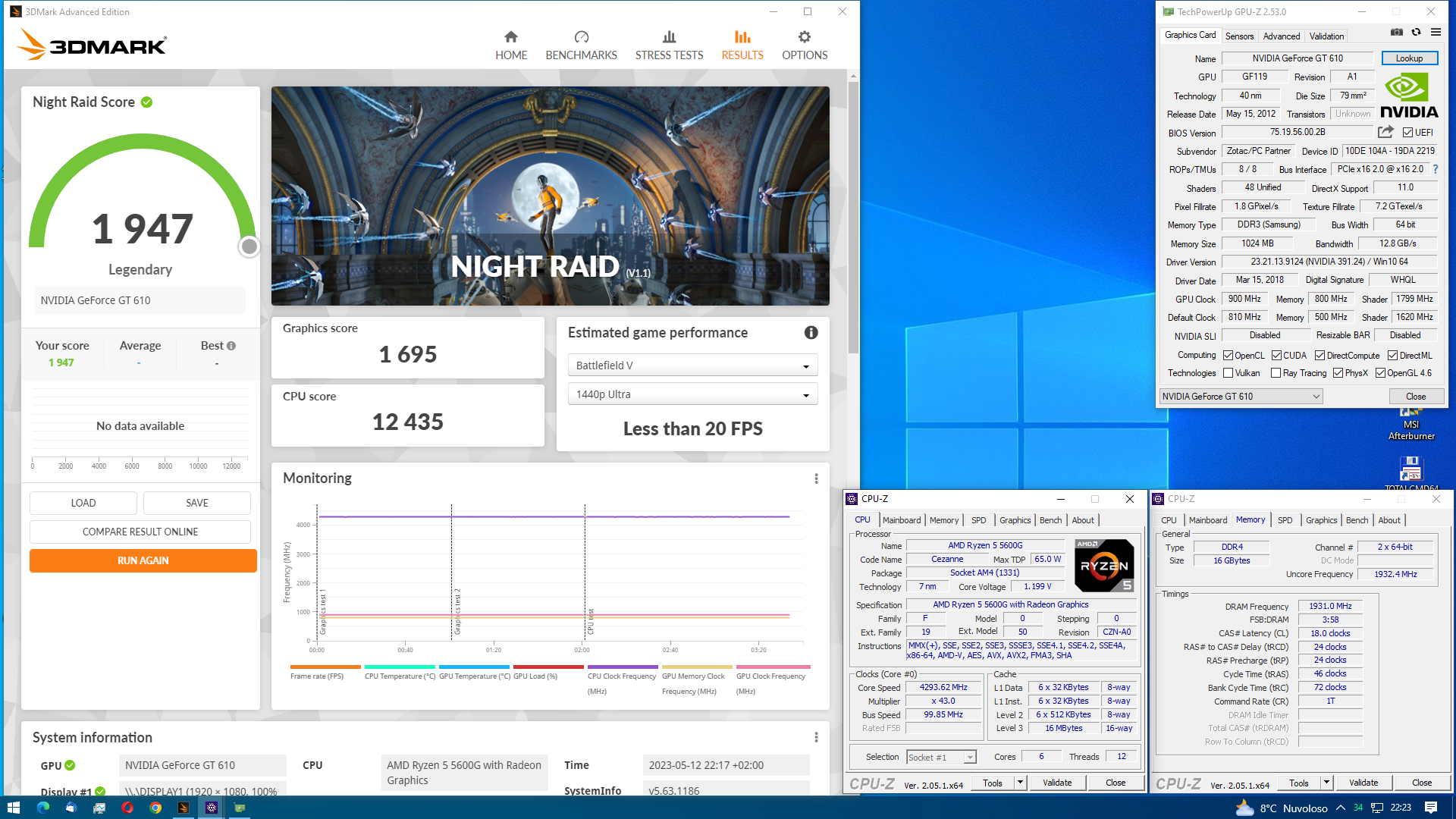The image size is (1456, 819).
Task: Expand the Tools arrow in the CPU-Z CPU window
Action: 1020,783
